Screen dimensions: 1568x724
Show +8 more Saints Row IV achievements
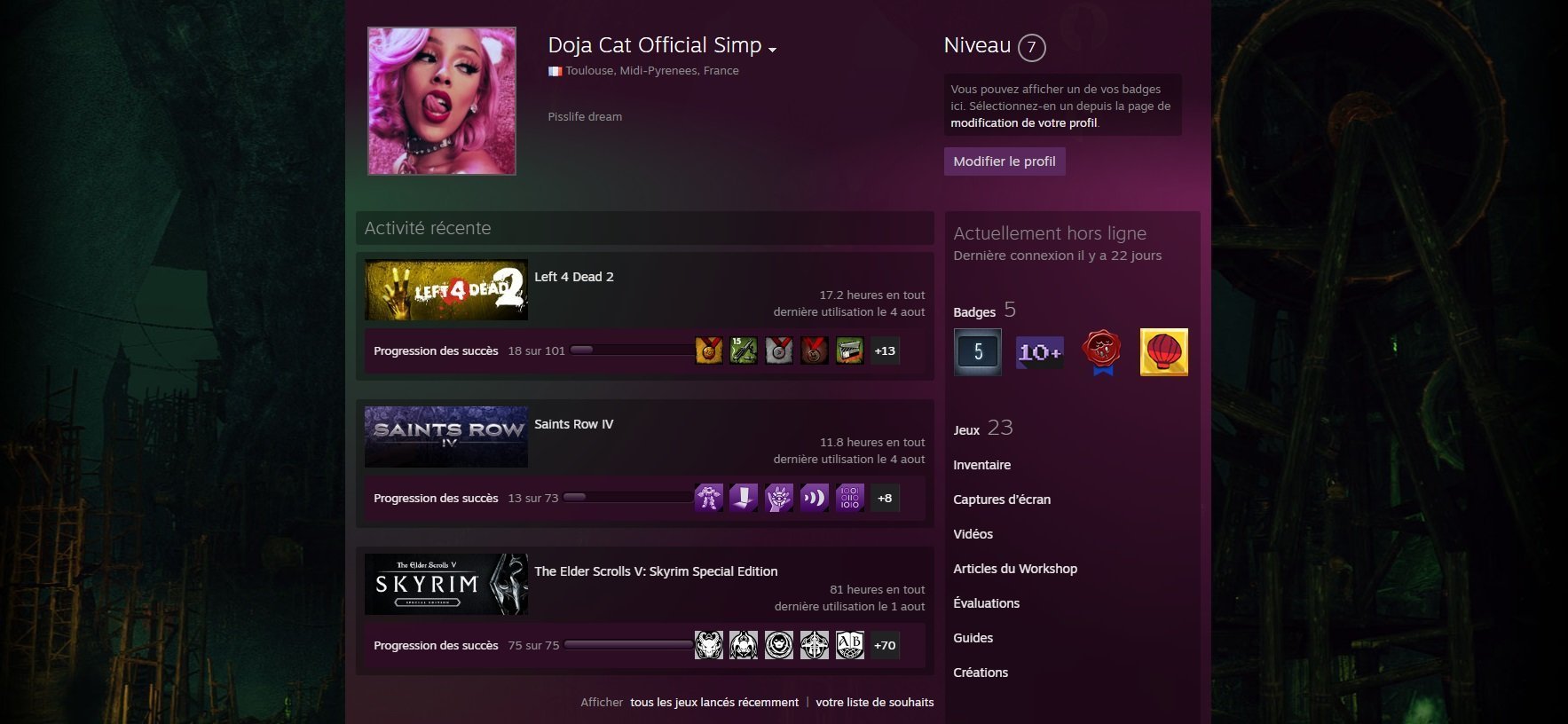885,498
